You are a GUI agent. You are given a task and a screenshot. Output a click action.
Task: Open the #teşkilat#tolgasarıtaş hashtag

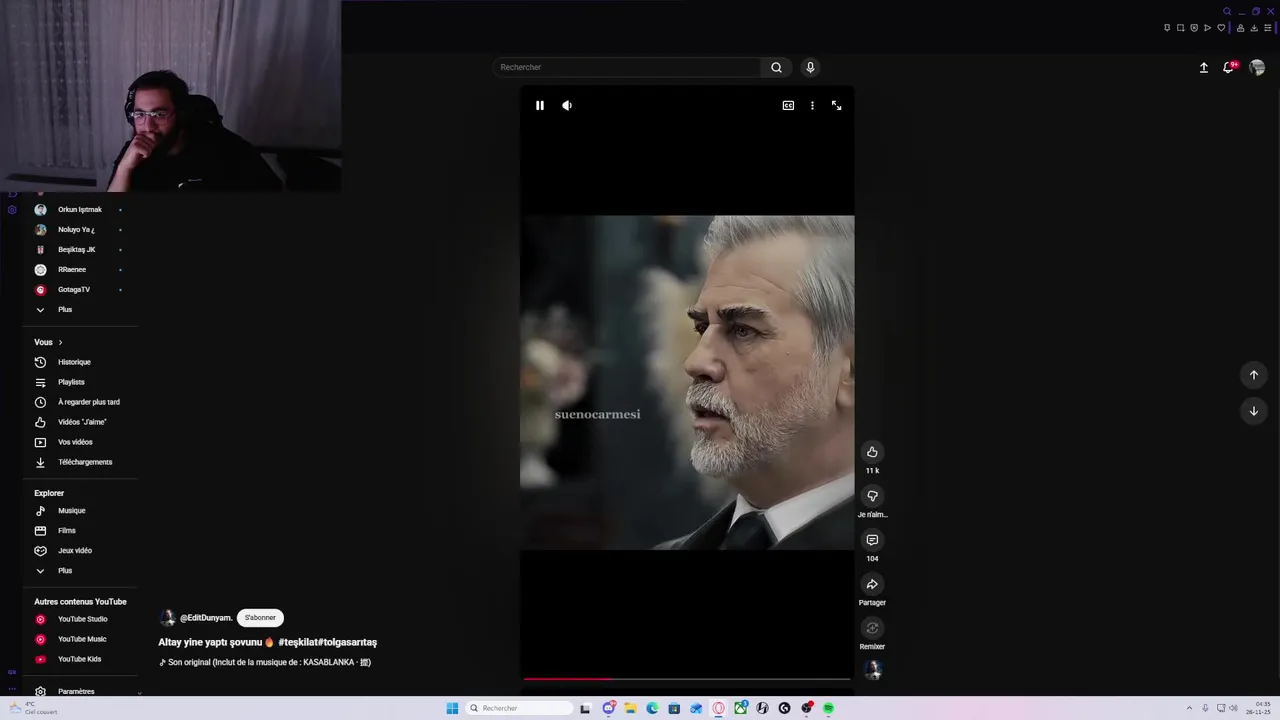(x=328, y=642)
